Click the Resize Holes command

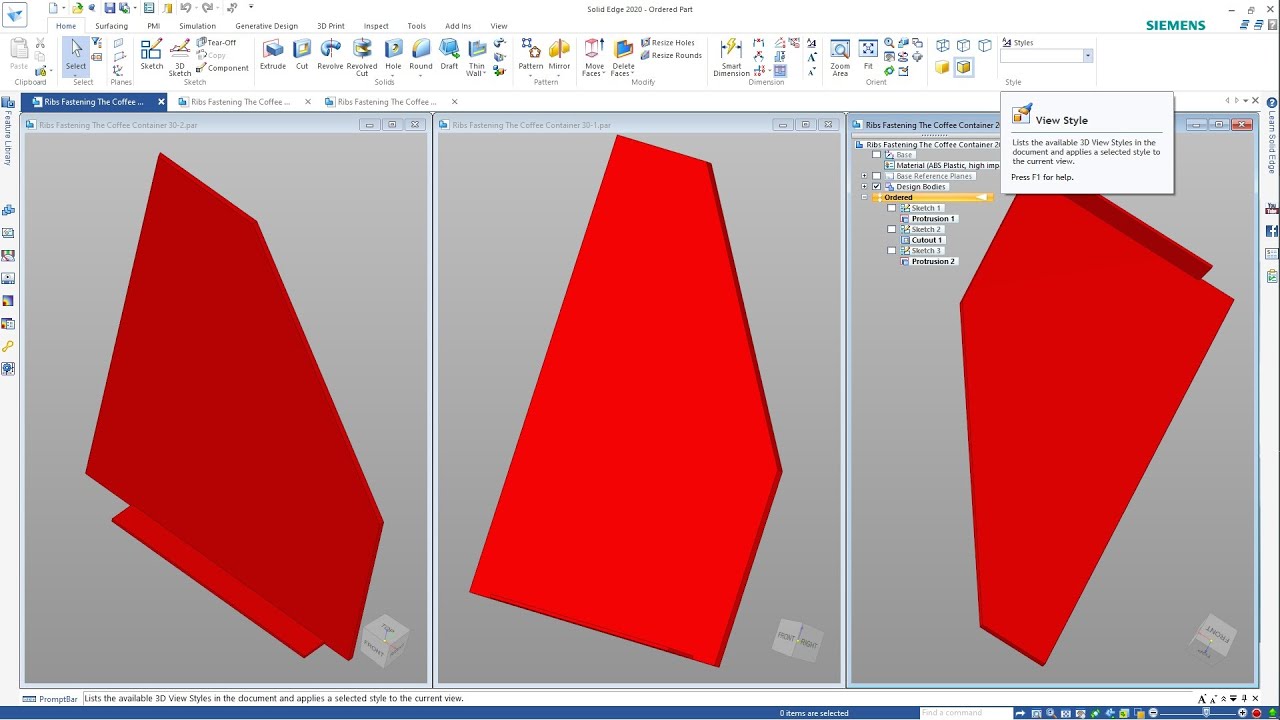pyautogui.click(x=667, y=43)
